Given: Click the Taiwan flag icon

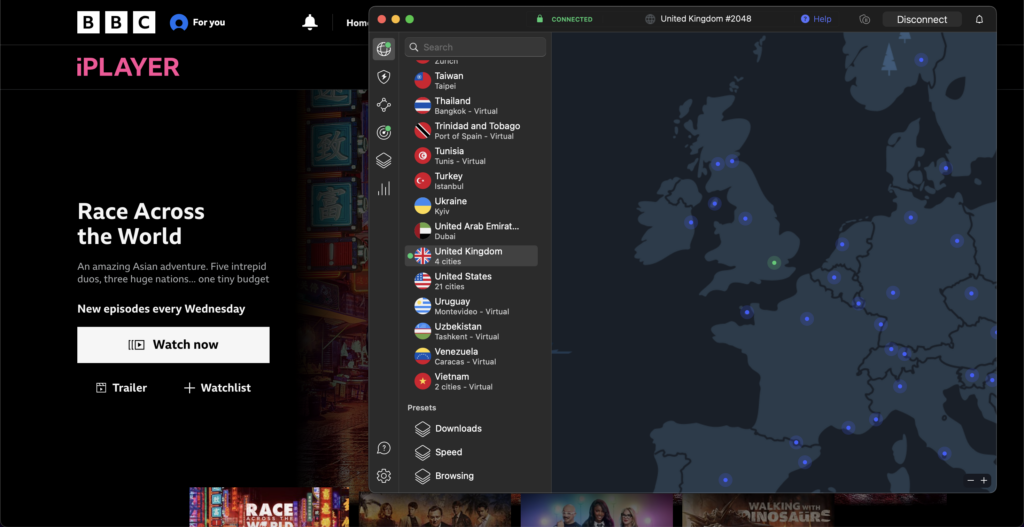Looking at the screenshot, I should 423,80.
